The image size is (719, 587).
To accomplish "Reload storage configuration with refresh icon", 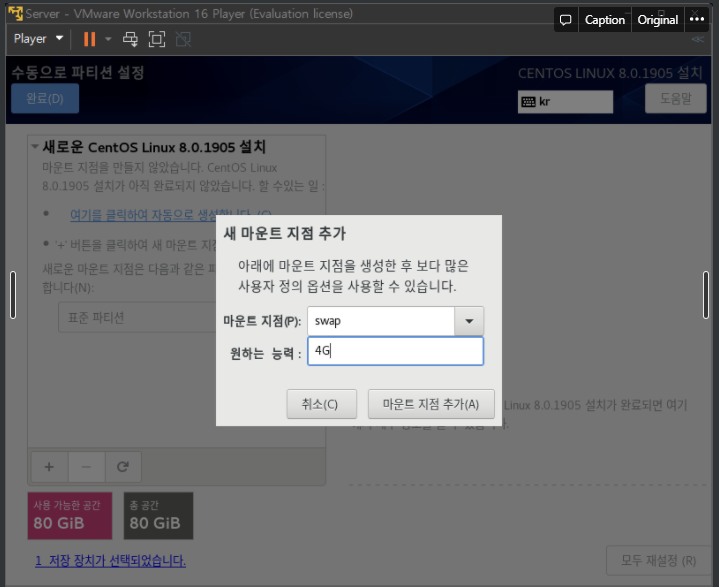I will (123, 467).
